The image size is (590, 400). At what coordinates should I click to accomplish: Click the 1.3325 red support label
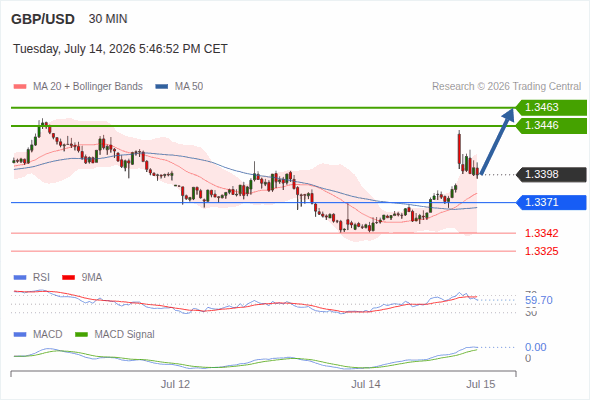pos(541,251)
